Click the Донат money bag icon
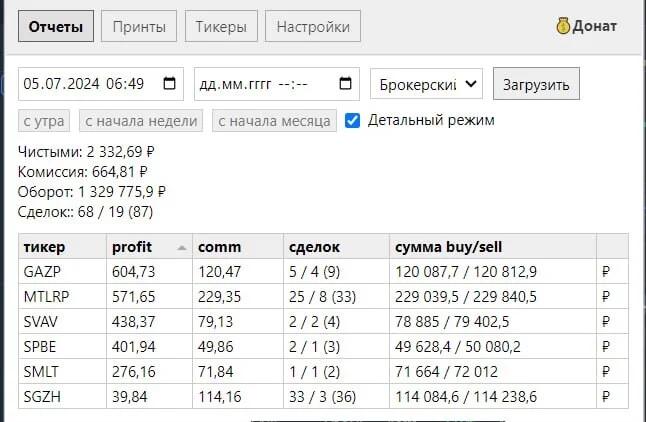The width and height of the screenshot is (646, 422). tap(563, 26)
